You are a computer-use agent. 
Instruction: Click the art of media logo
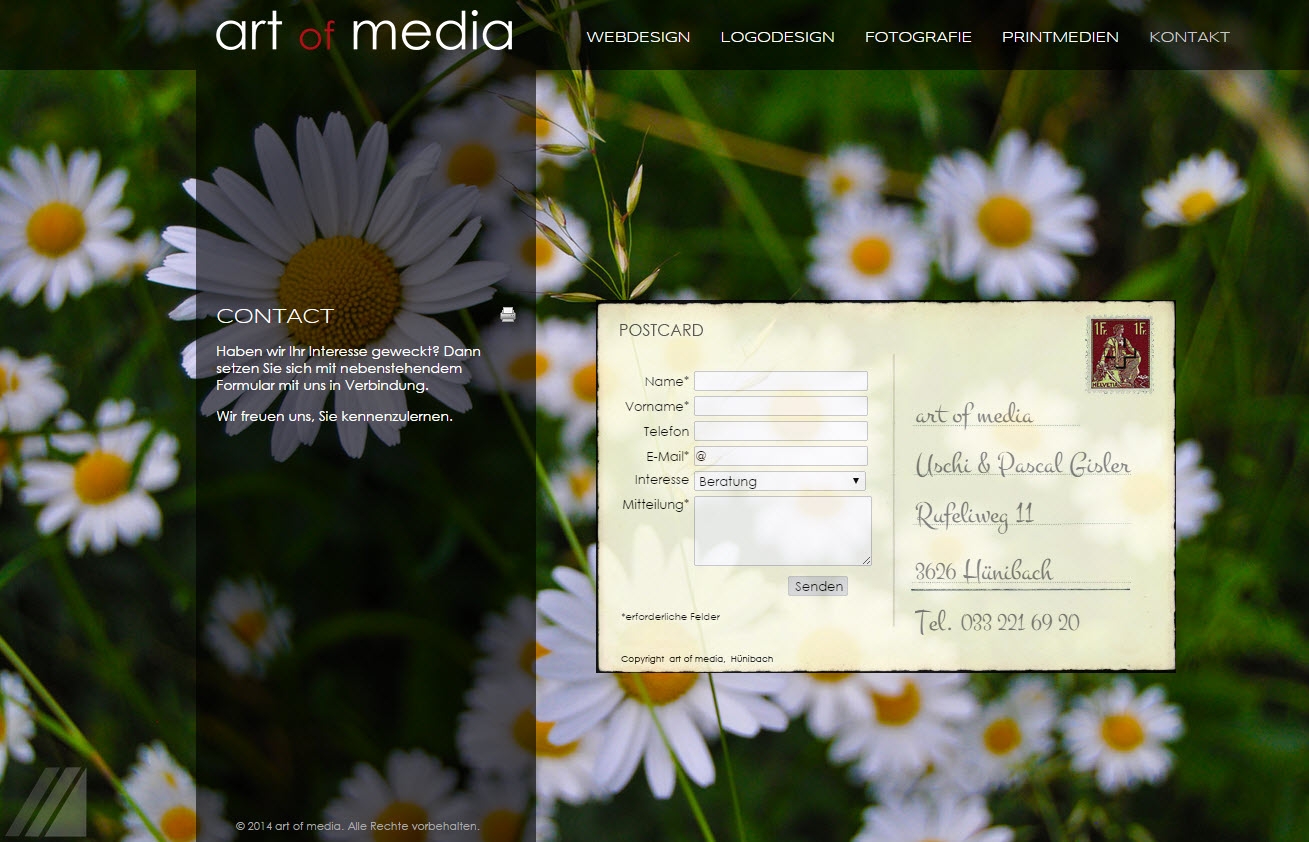(x=364, y=32)
